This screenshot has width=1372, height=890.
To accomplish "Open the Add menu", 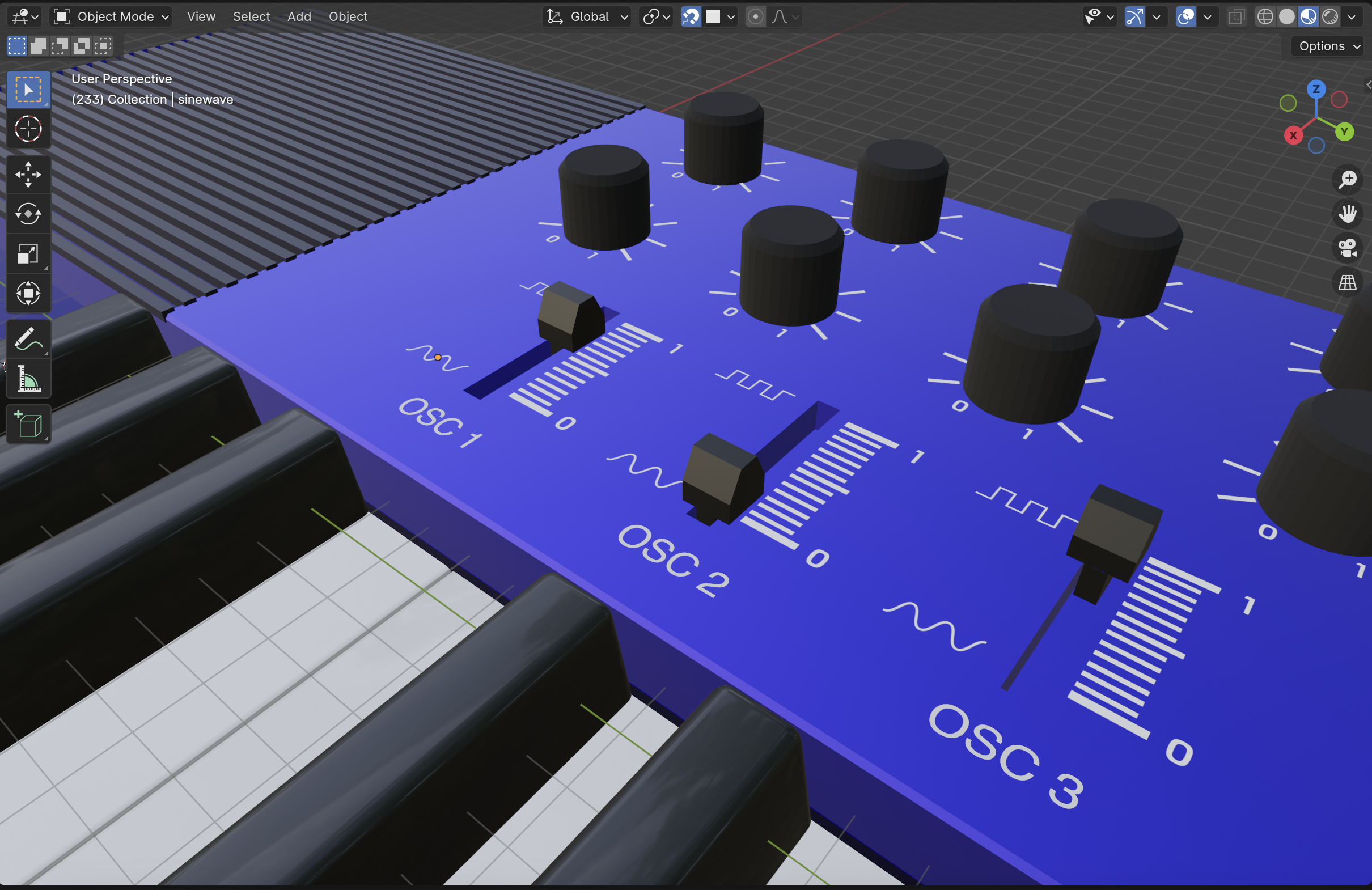I will click(x=299, y=16).
